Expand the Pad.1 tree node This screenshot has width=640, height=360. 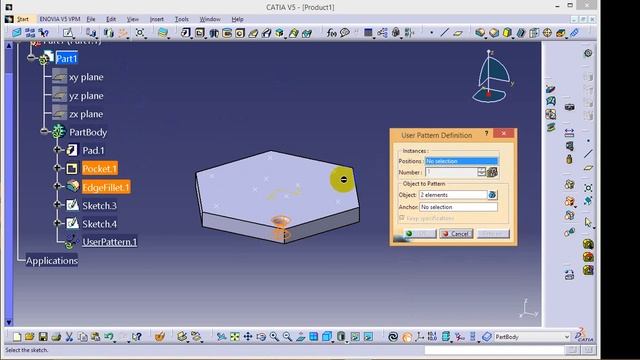pos(58,150)
